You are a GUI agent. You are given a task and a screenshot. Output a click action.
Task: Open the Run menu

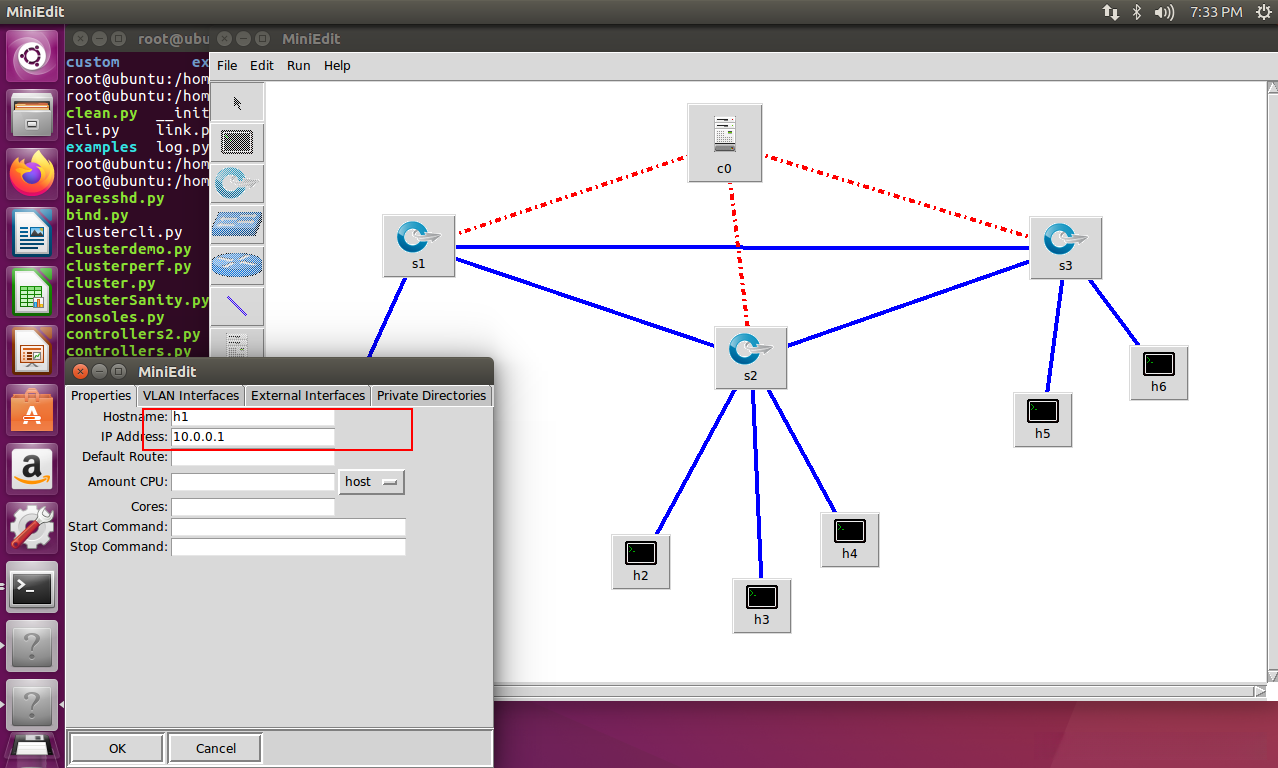299,65
